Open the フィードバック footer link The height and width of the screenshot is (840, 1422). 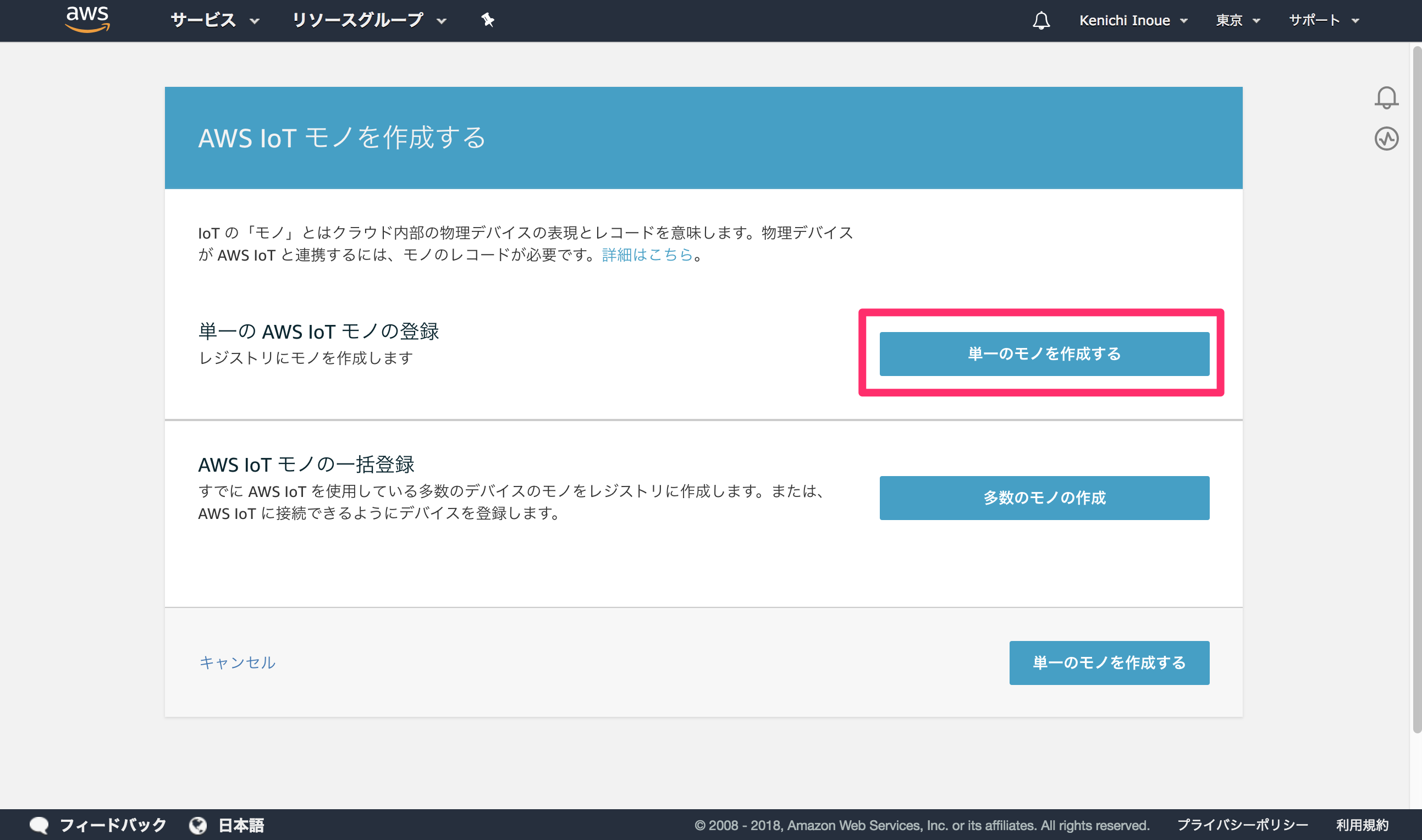point(113,825)
